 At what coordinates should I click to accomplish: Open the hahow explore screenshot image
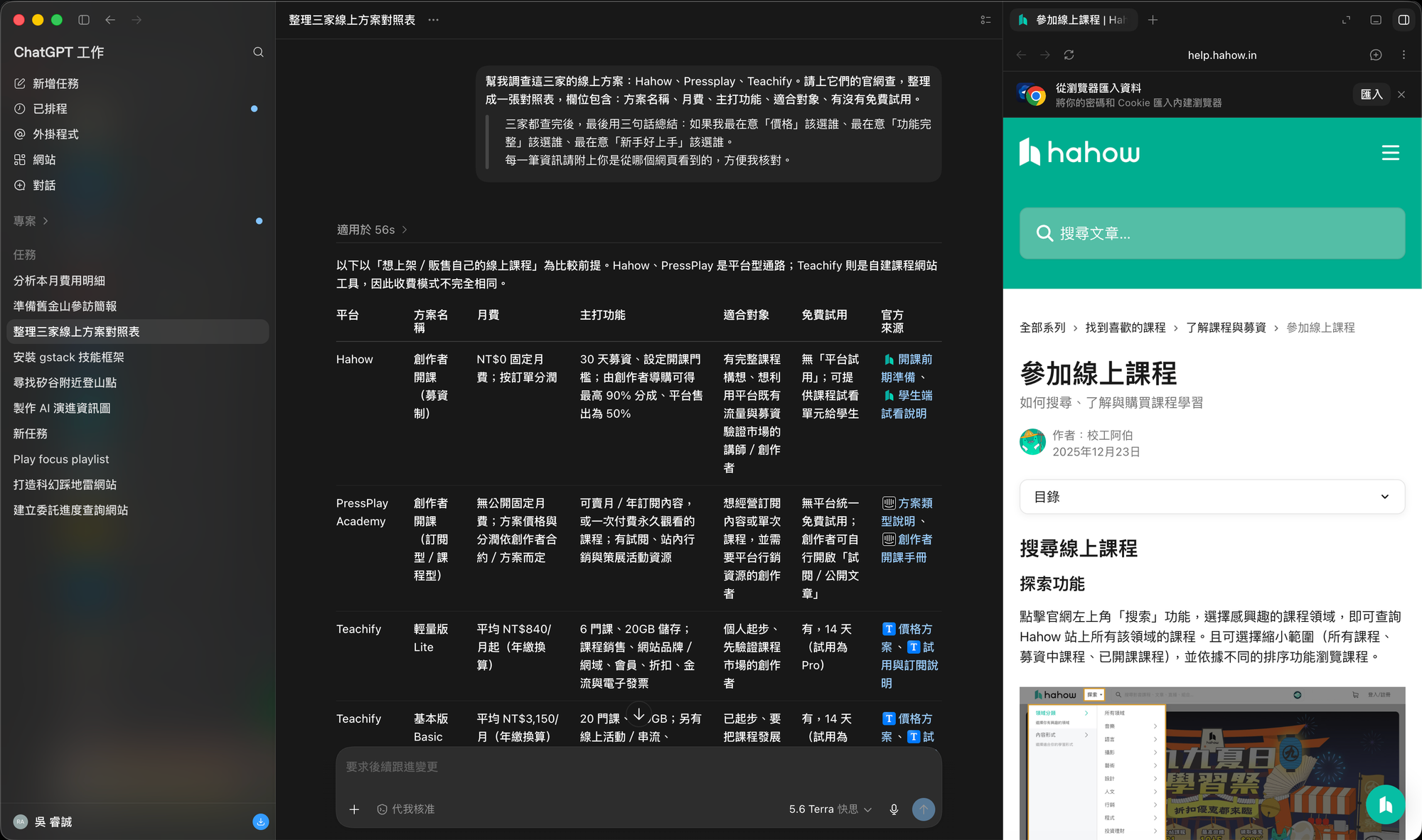click(1212, 763)
